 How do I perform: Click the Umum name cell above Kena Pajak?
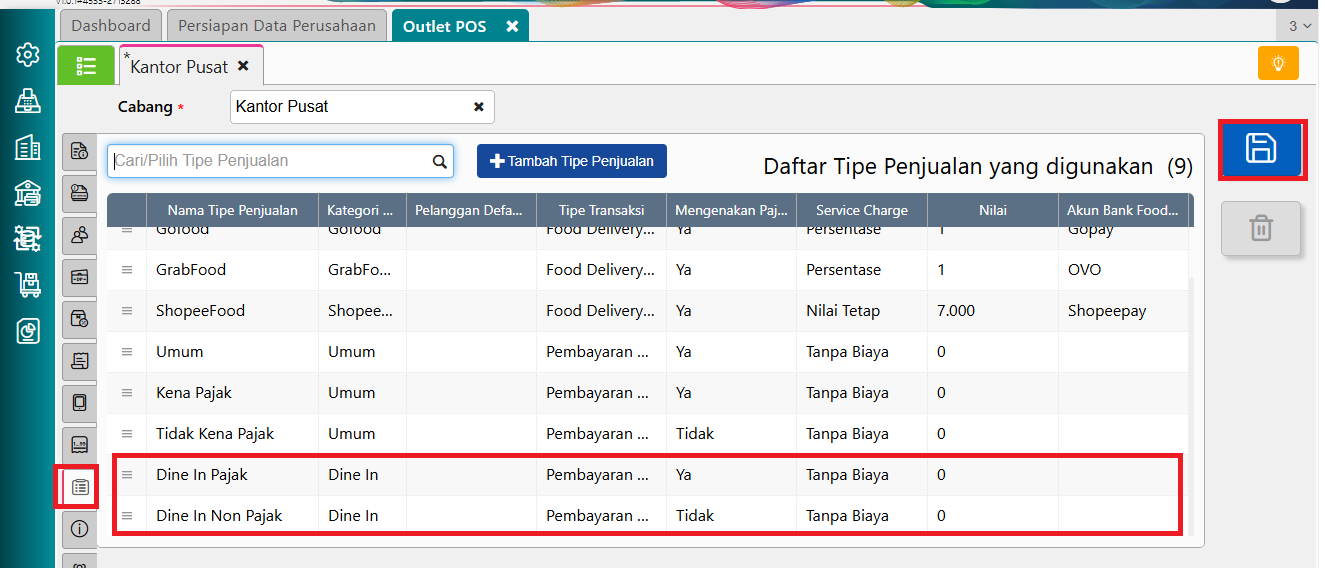pos(233,352)
